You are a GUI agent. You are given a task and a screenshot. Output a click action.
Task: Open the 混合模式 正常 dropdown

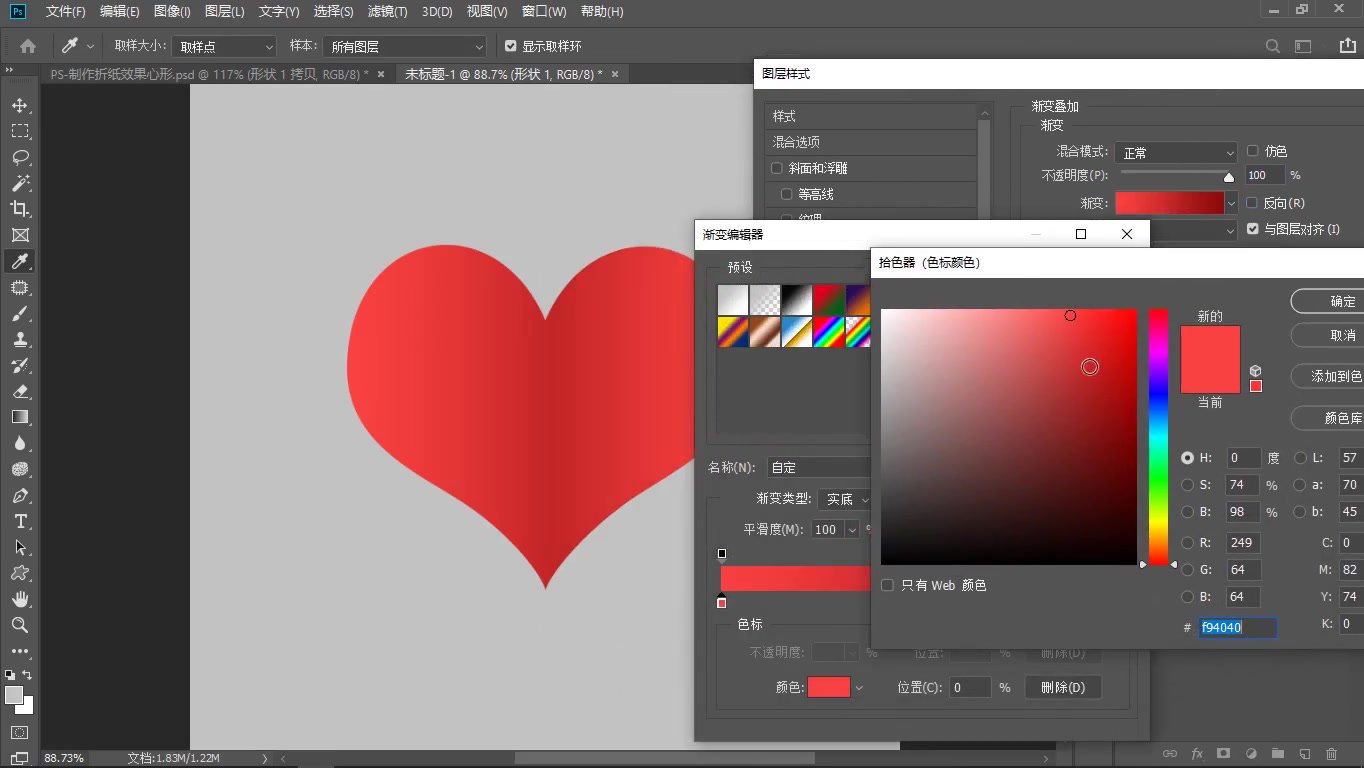click(1176, 152)
